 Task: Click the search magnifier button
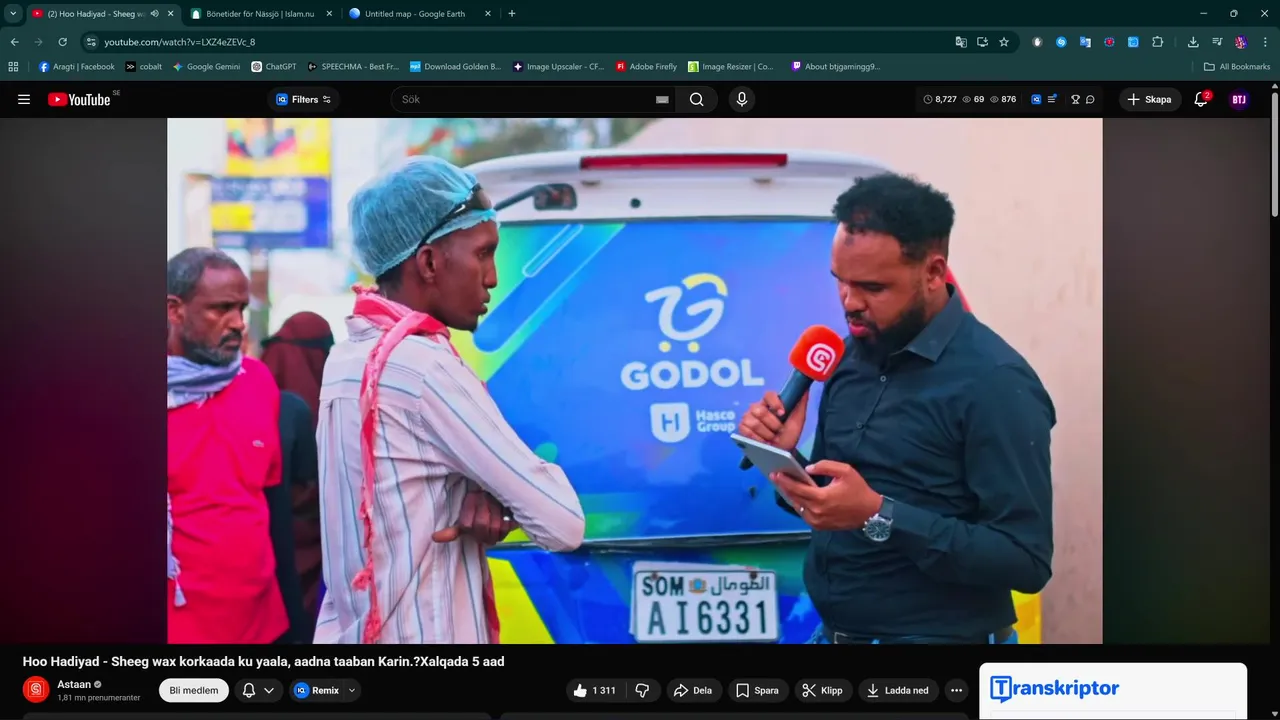(697, 99)
